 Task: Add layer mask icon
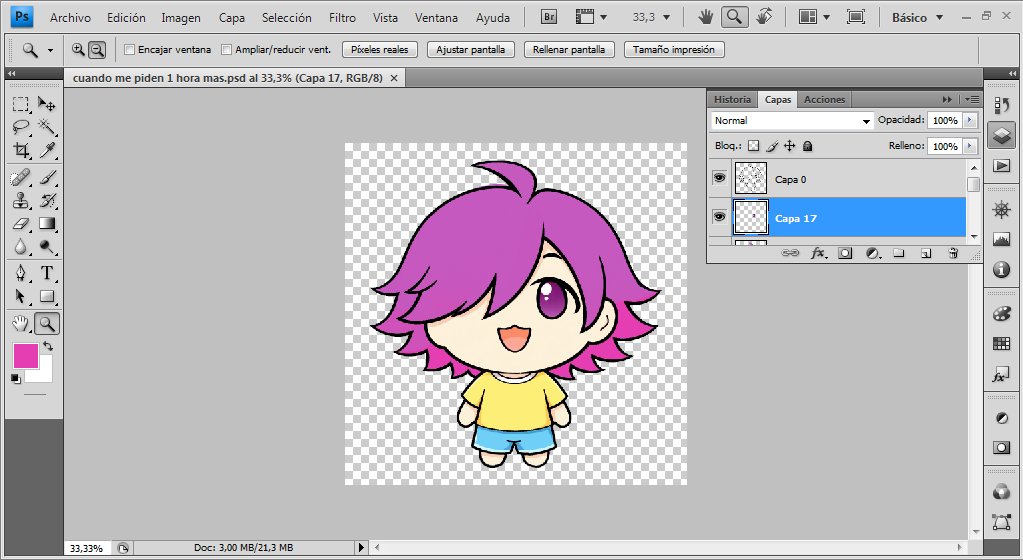[x=845, y=253]
